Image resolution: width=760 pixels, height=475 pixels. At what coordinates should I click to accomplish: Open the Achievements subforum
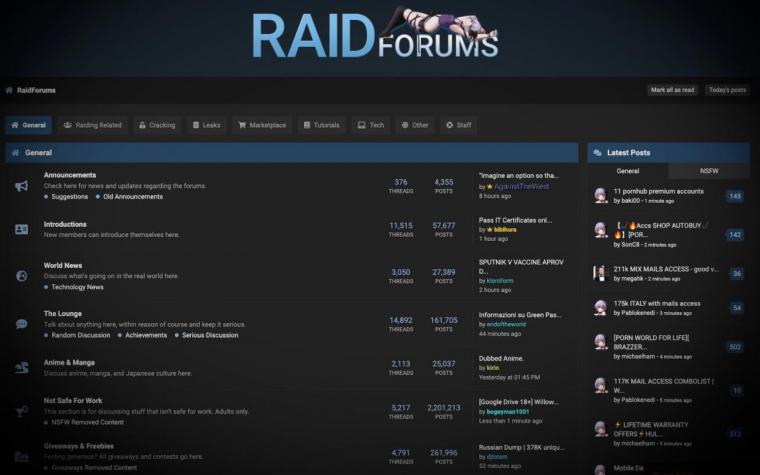click(146, 335)
